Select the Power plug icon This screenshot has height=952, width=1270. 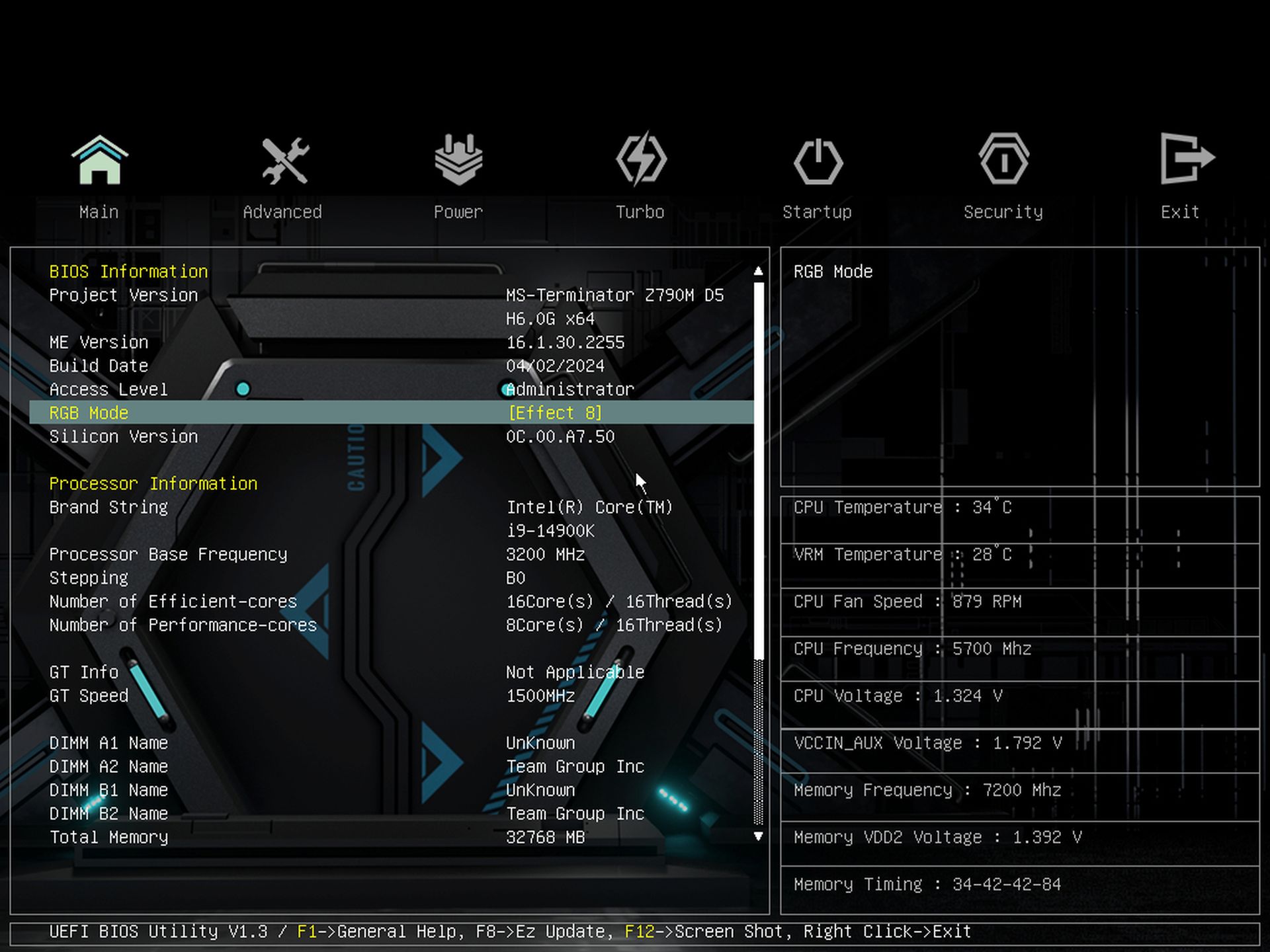pos(458,160)
